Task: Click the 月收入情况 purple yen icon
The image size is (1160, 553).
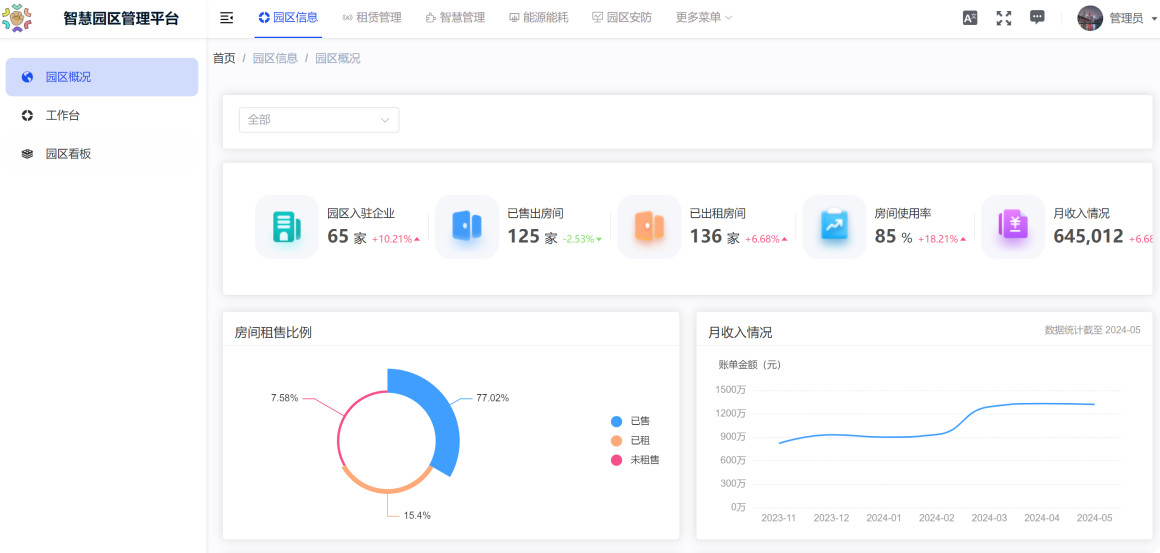Action: click(1013, 226)
